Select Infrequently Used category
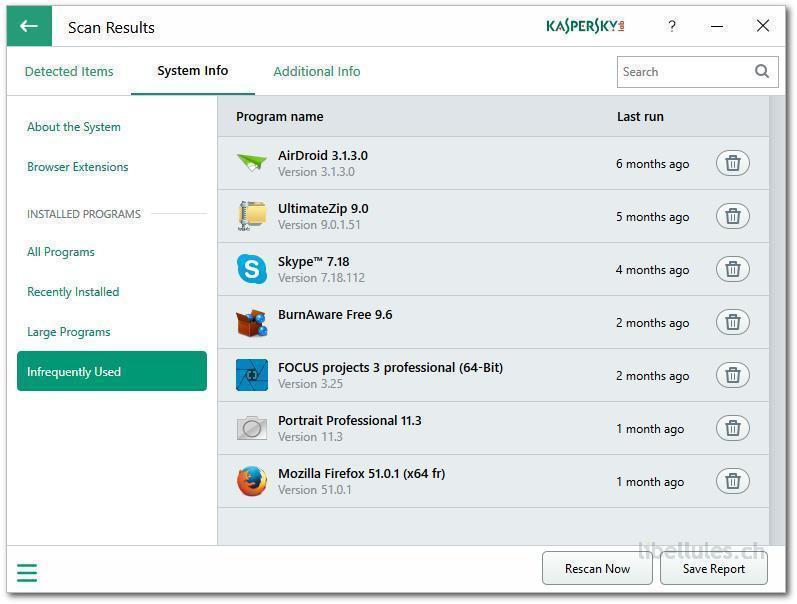Image resolution: width=797 pixels, height=604 pixels. 112,371
